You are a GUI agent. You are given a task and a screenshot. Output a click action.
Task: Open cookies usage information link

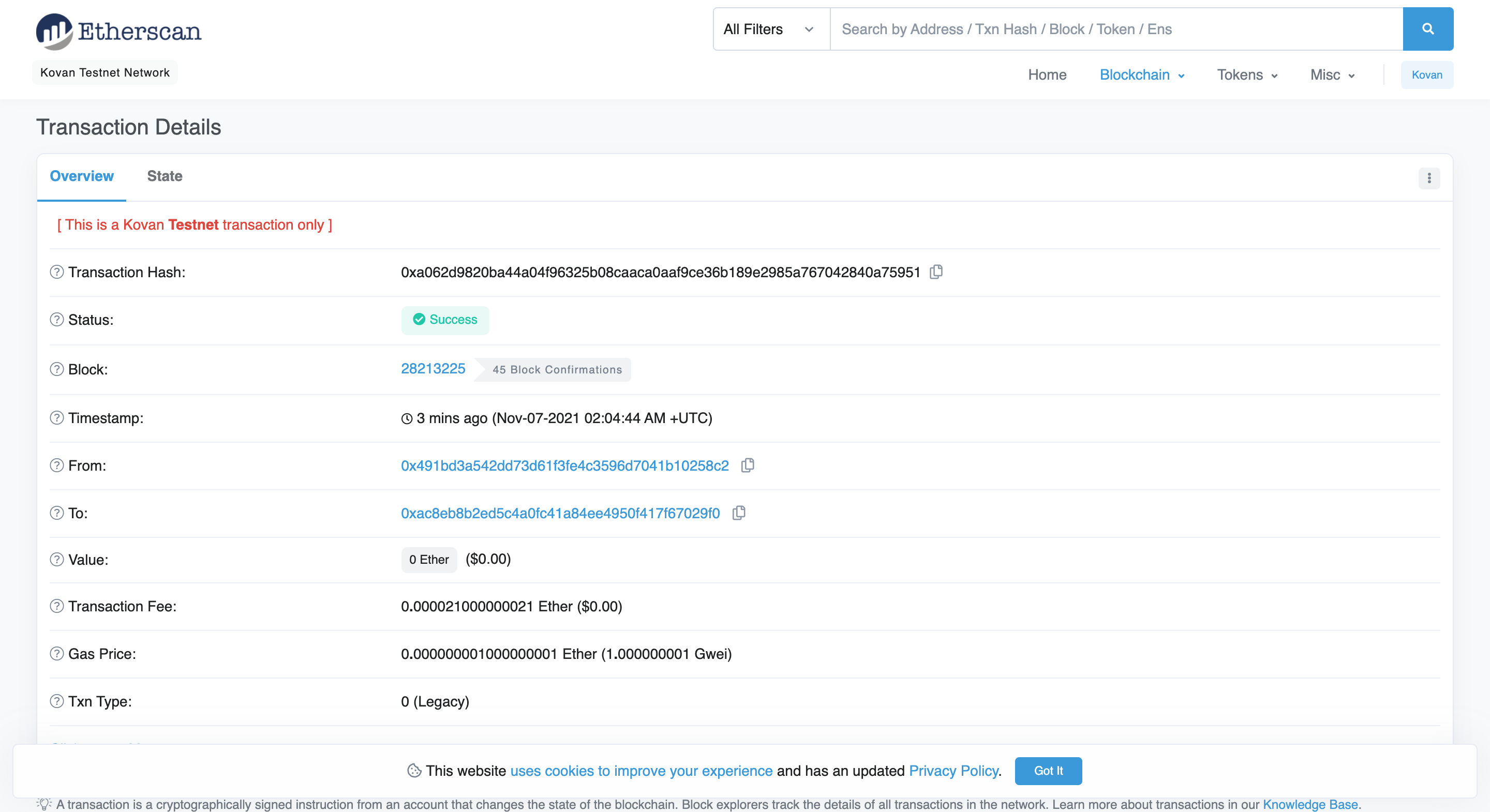pyautogui.click(x=641, y=770)
